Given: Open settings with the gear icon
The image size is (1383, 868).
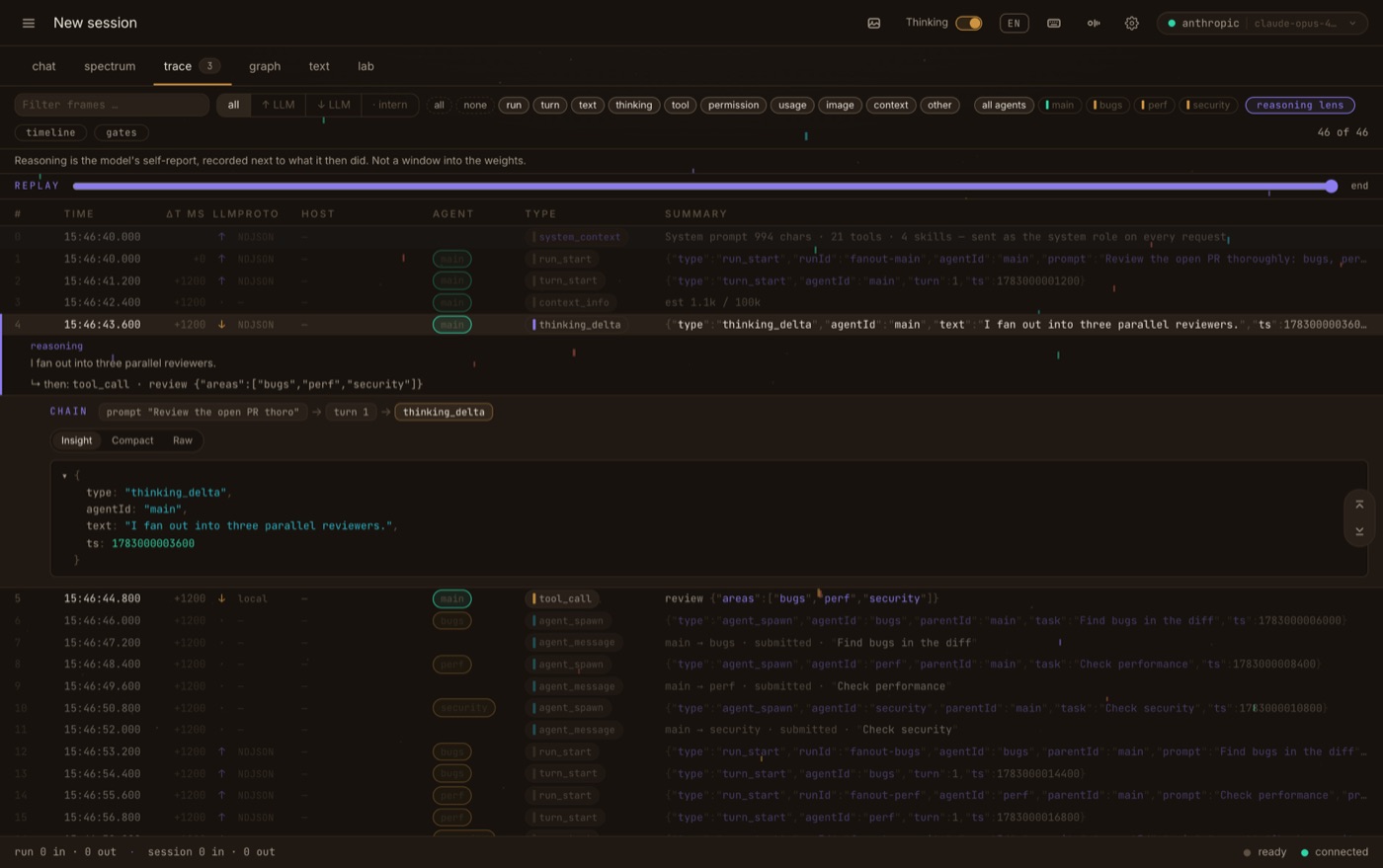Looking at the screenshot, I should [1132, 23].
